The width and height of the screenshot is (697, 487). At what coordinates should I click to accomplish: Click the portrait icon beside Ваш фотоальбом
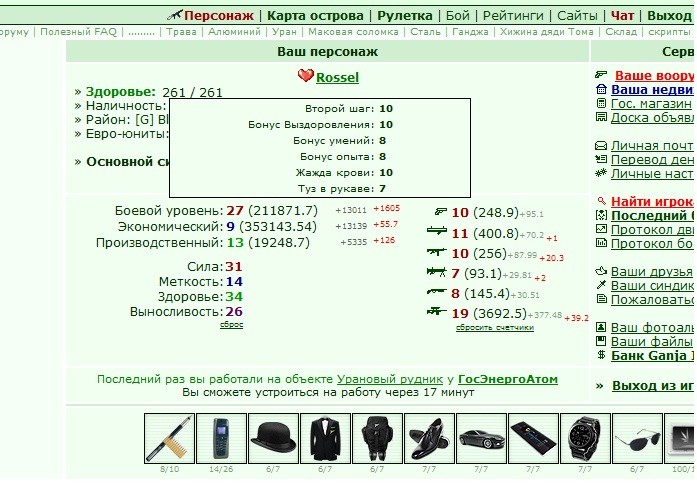pos(601,327)
